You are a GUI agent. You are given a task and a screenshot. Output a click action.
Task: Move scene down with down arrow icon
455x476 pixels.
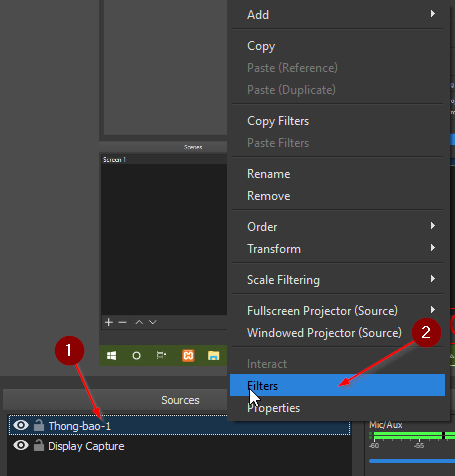(x=153, y=322)
